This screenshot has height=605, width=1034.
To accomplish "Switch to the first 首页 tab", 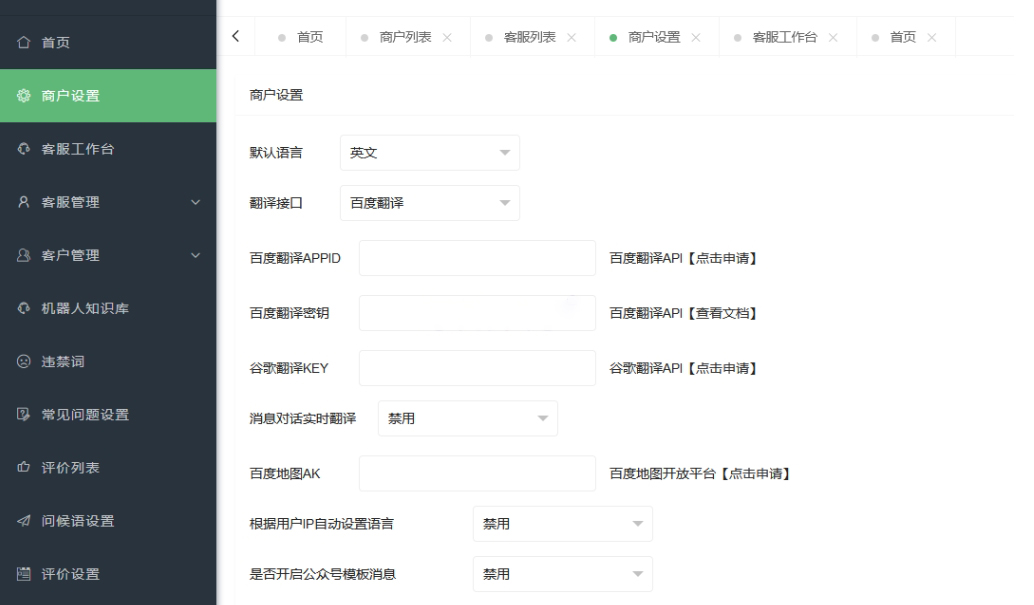I will (301, 38).
